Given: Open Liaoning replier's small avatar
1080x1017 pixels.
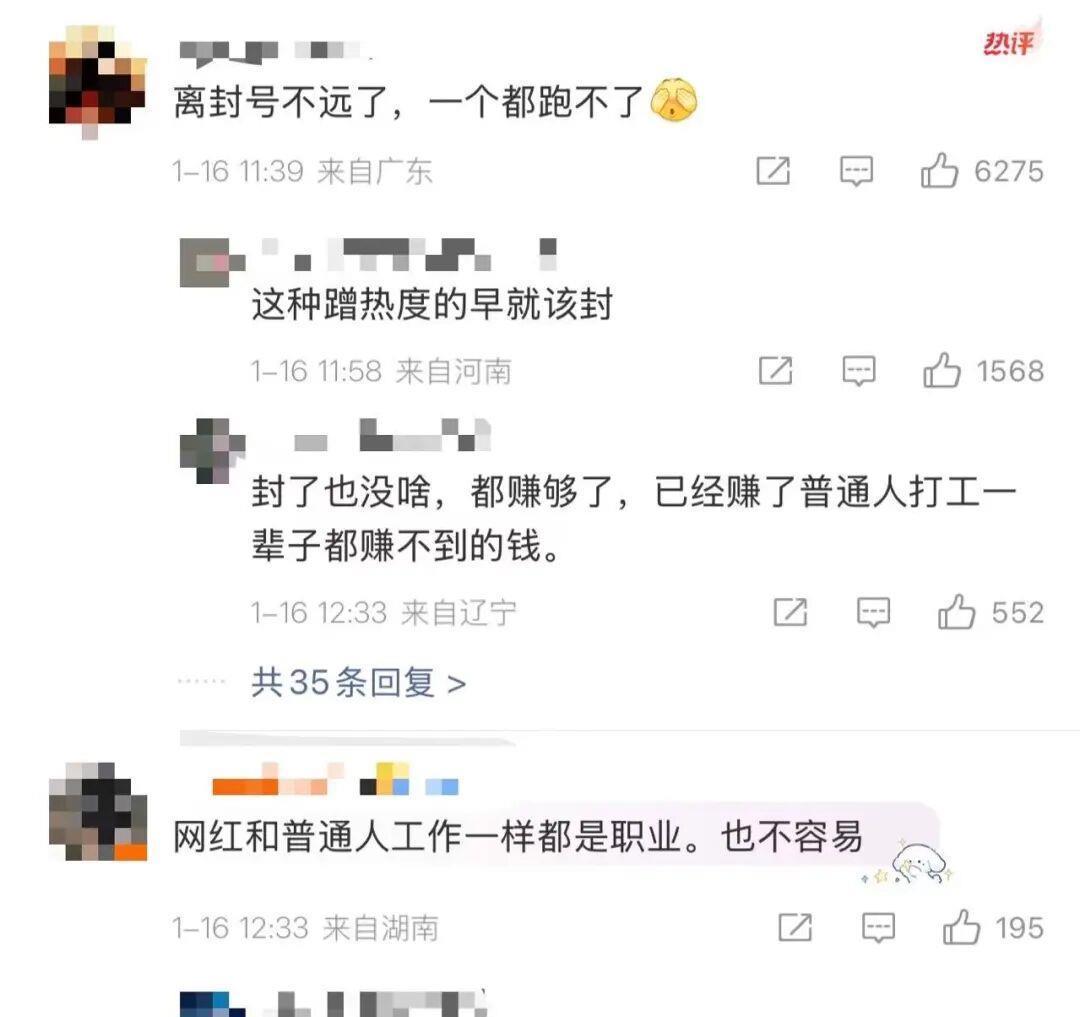Looking at the screenshot, I should point(212,451).
